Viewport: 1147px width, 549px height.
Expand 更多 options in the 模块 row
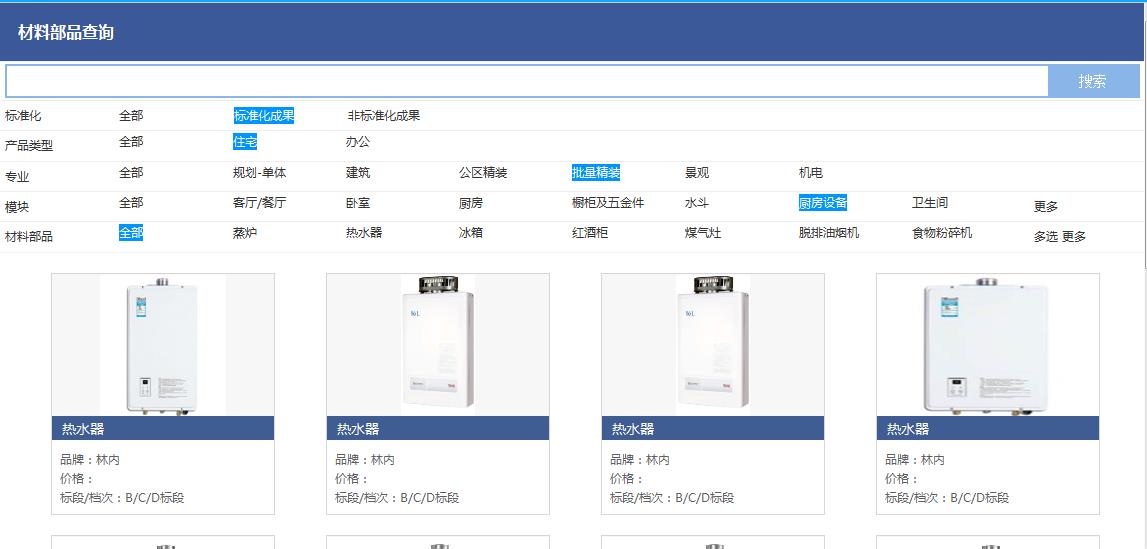pyautogui.click(x=1045, y=207)
